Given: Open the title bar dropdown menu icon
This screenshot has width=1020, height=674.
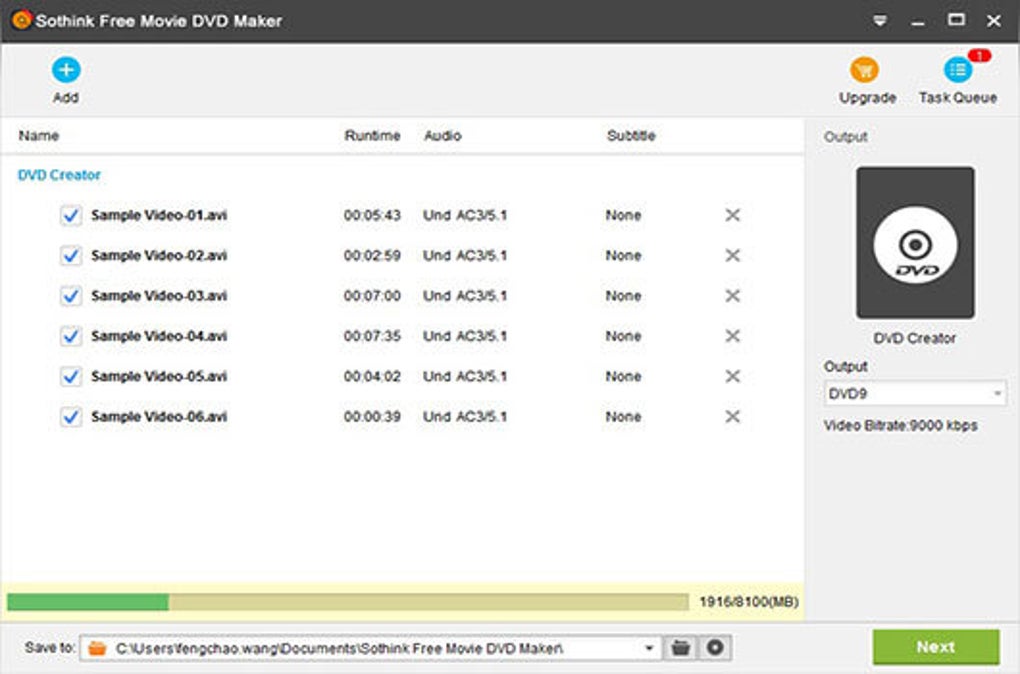Looking at the screenshot, I should click(x=880, y=21).
